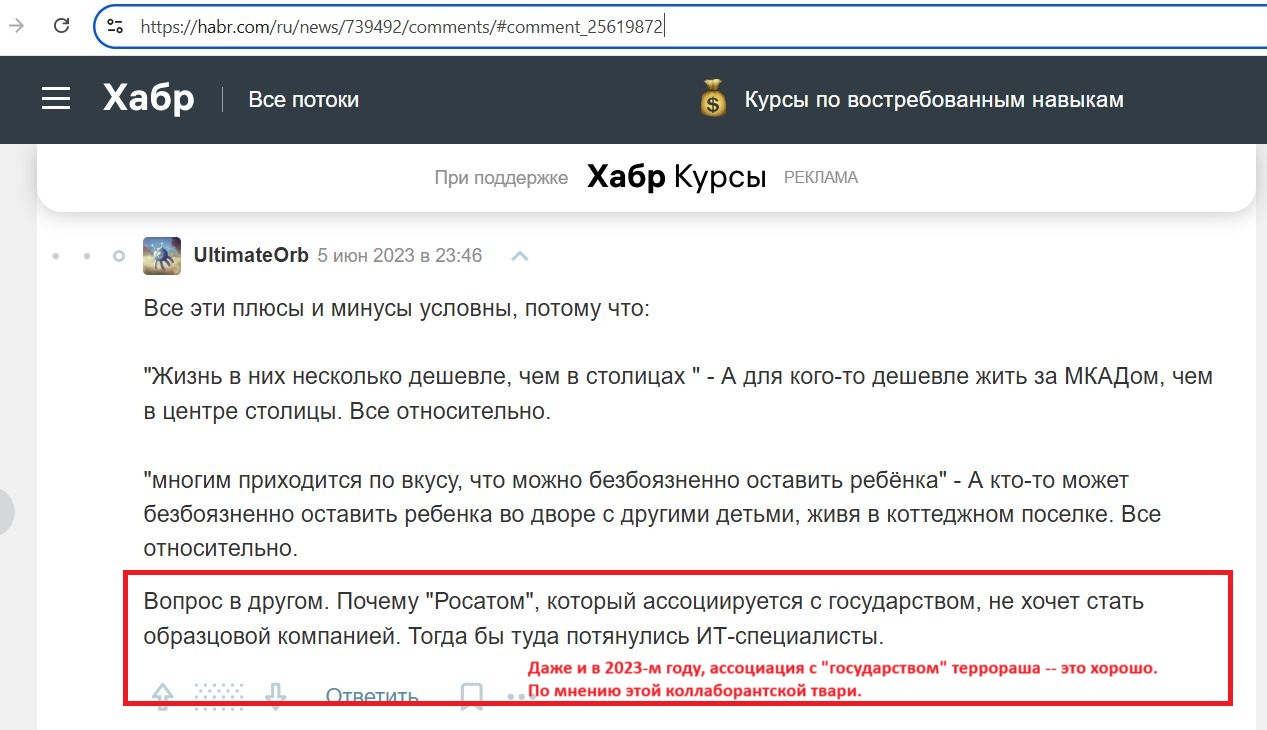The image size is (1267, 730).
Task: Open the hamburger menu on Хабр
Action: click(56, 99)
